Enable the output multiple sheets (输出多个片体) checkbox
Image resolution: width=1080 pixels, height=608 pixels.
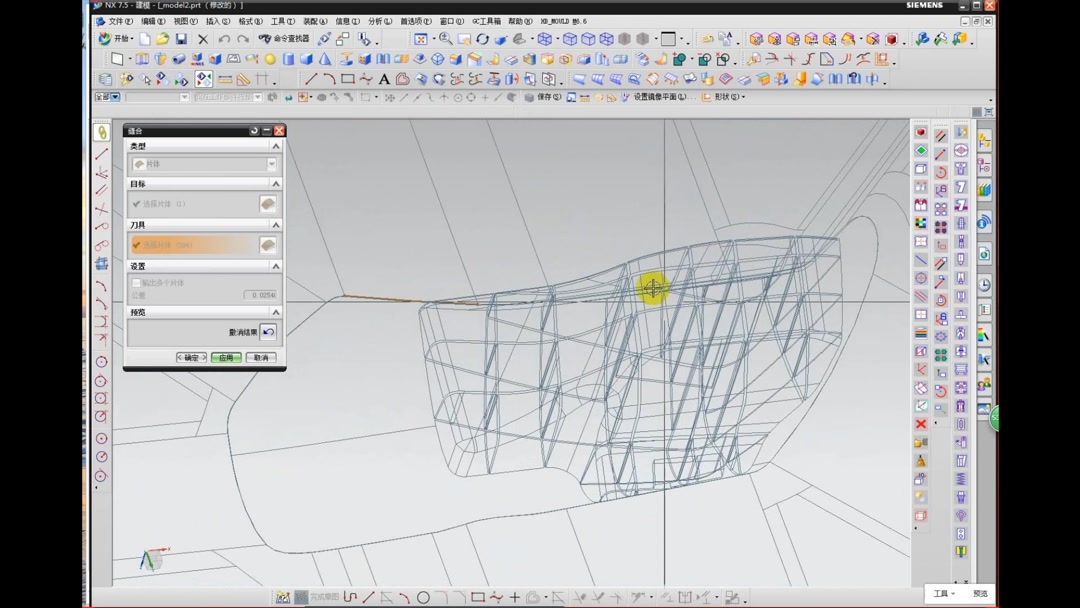(x=137, y=283)
